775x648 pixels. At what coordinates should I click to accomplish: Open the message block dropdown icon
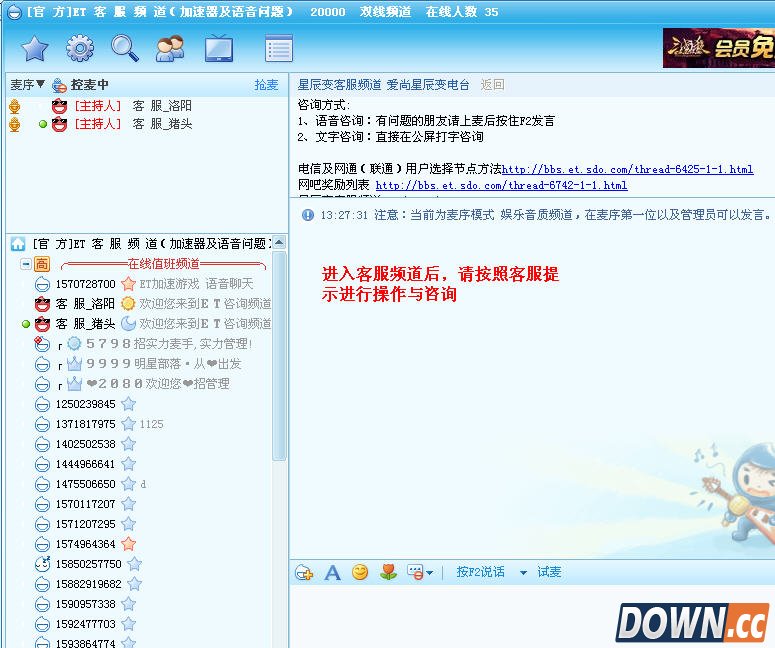tap(420, 572)
